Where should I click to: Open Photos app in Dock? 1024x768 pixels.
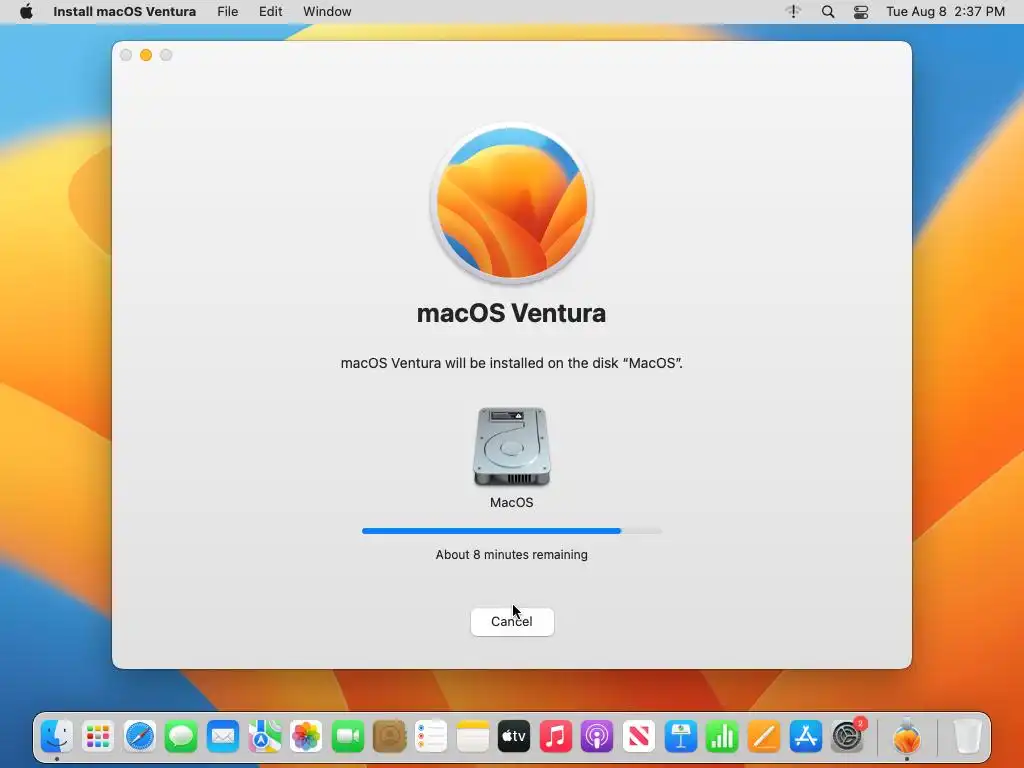pyautogui.click(x=306, y=737)
